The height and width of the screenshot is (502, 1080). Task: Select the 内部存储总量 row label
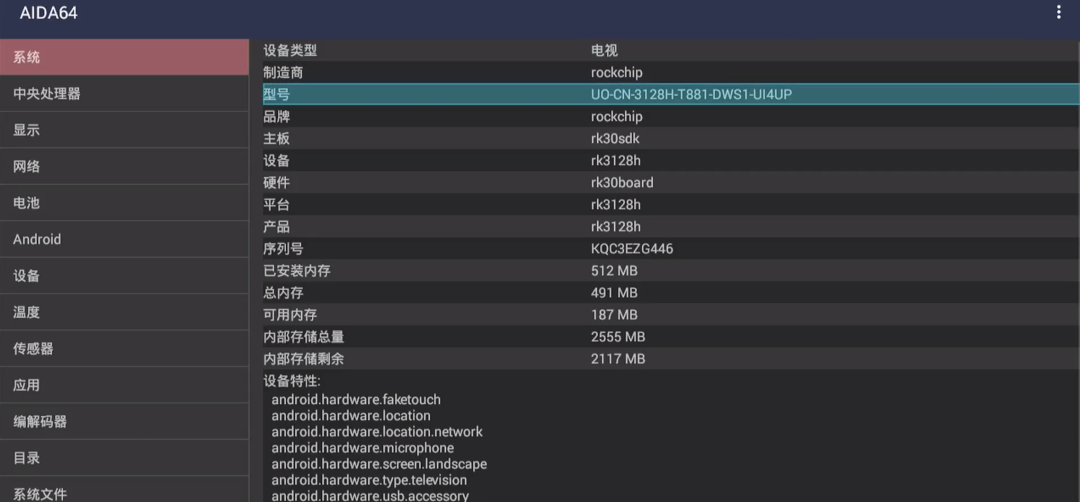coord(304,337)
